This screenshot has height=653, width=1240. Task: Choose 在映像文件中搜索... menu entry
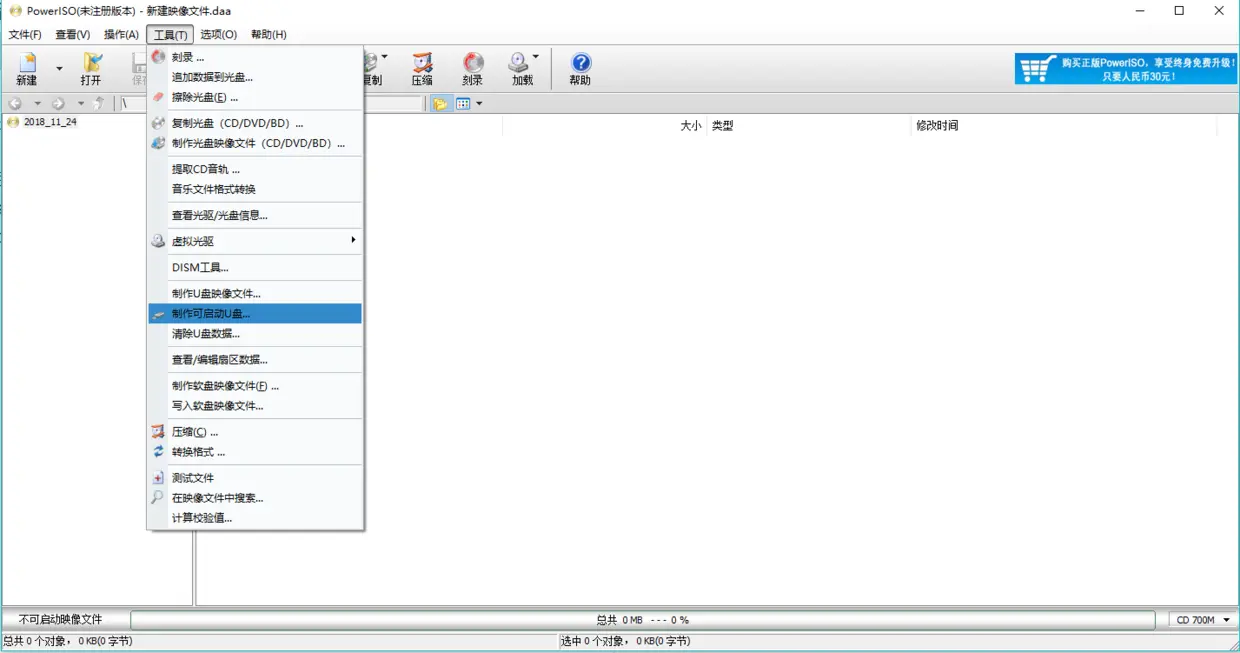coord(255,497)
